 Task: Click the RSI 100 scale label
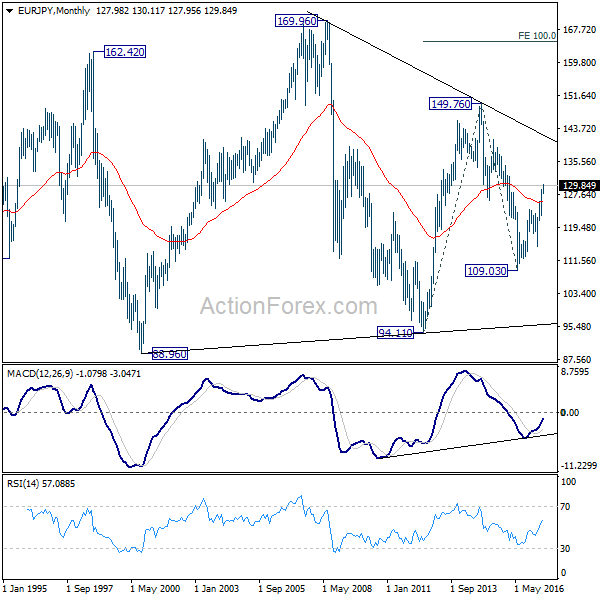tap(568, 482)
